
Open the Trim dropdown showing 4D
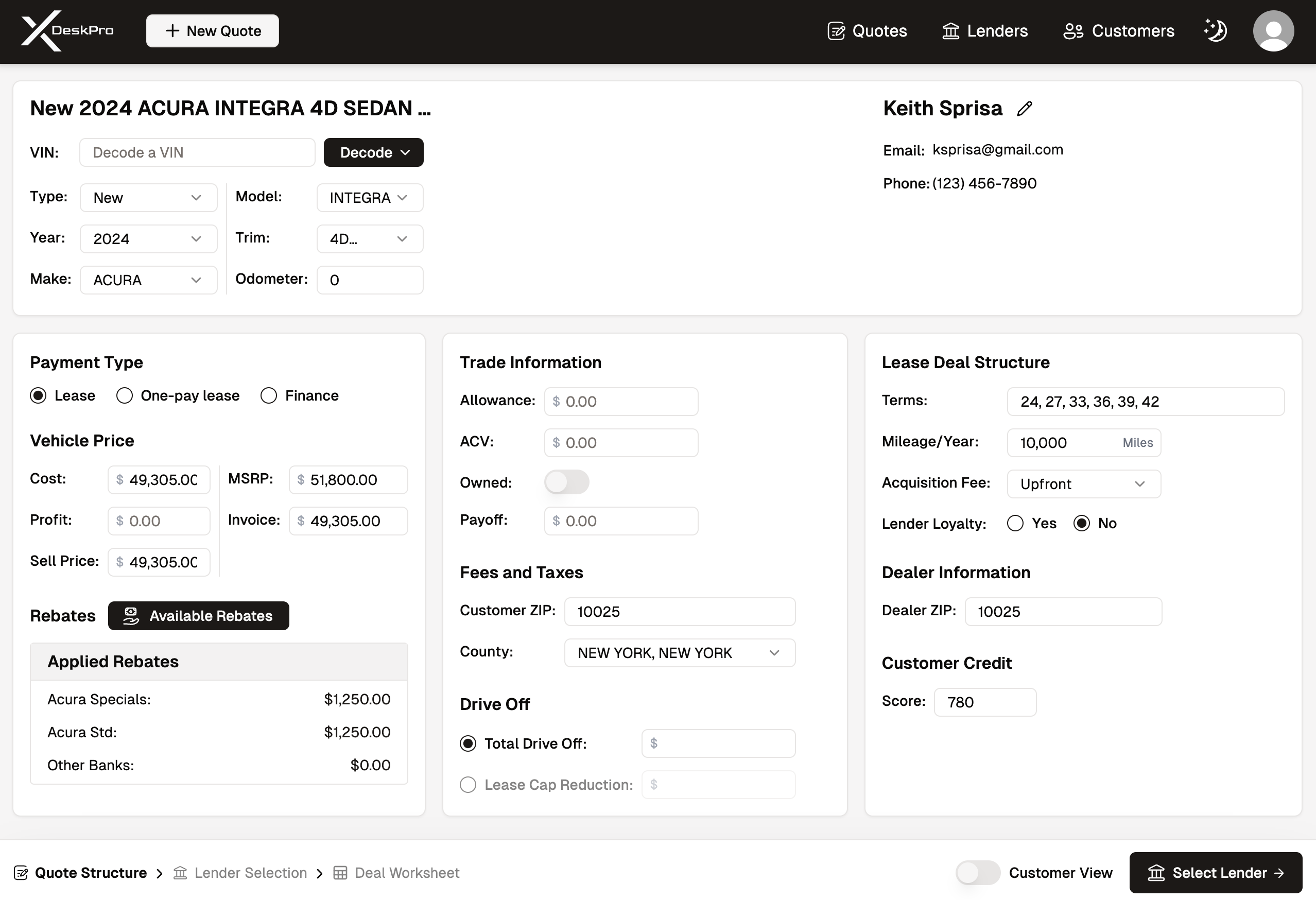[x=370, y=239]
